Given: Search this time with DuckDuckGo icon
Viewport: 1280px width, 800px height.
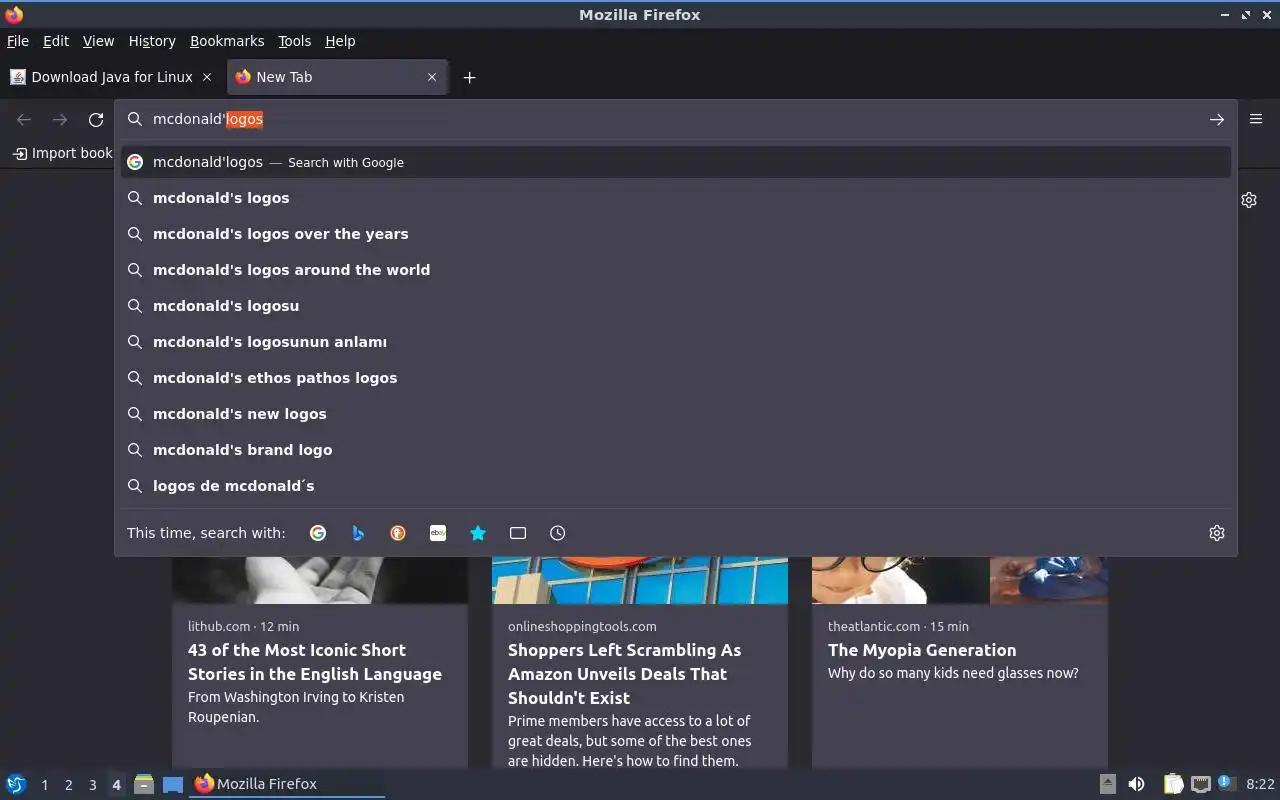Looking at the screenshot, I should pyautogui.click(x=398, y=533).
